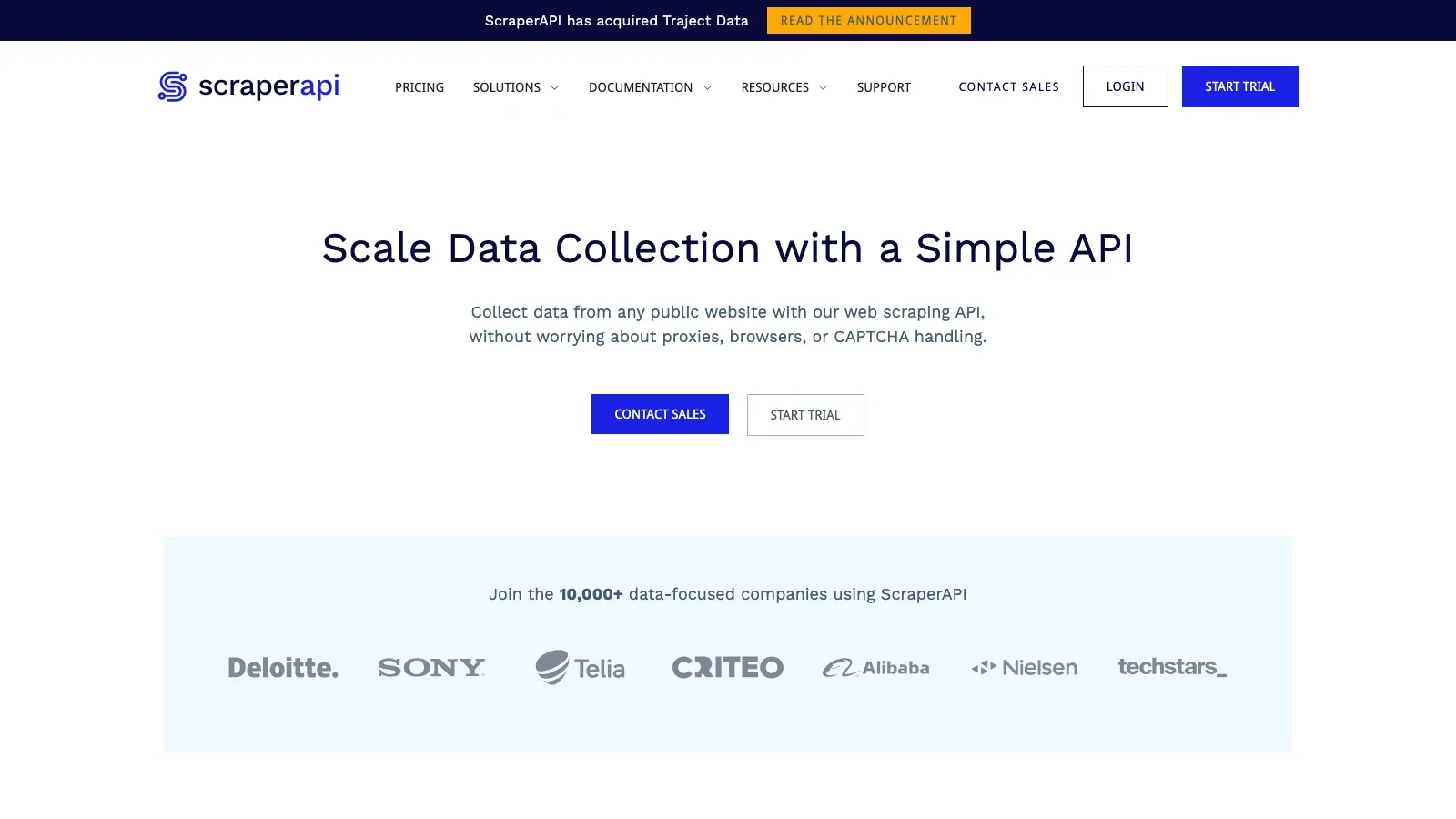Expand the Solutions dropdown chevron
Image resolution: width=1456 pixels, height=819 pixels.
(x=554, y=88)
